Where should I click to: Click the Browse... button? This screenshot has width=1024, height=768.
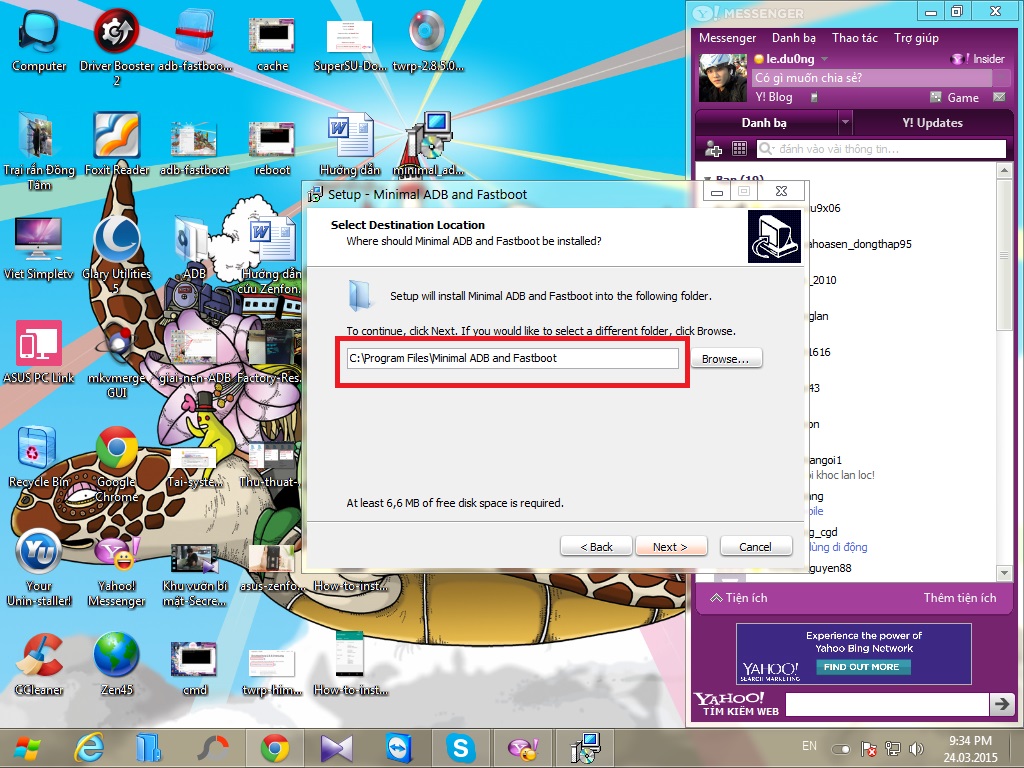726,359
